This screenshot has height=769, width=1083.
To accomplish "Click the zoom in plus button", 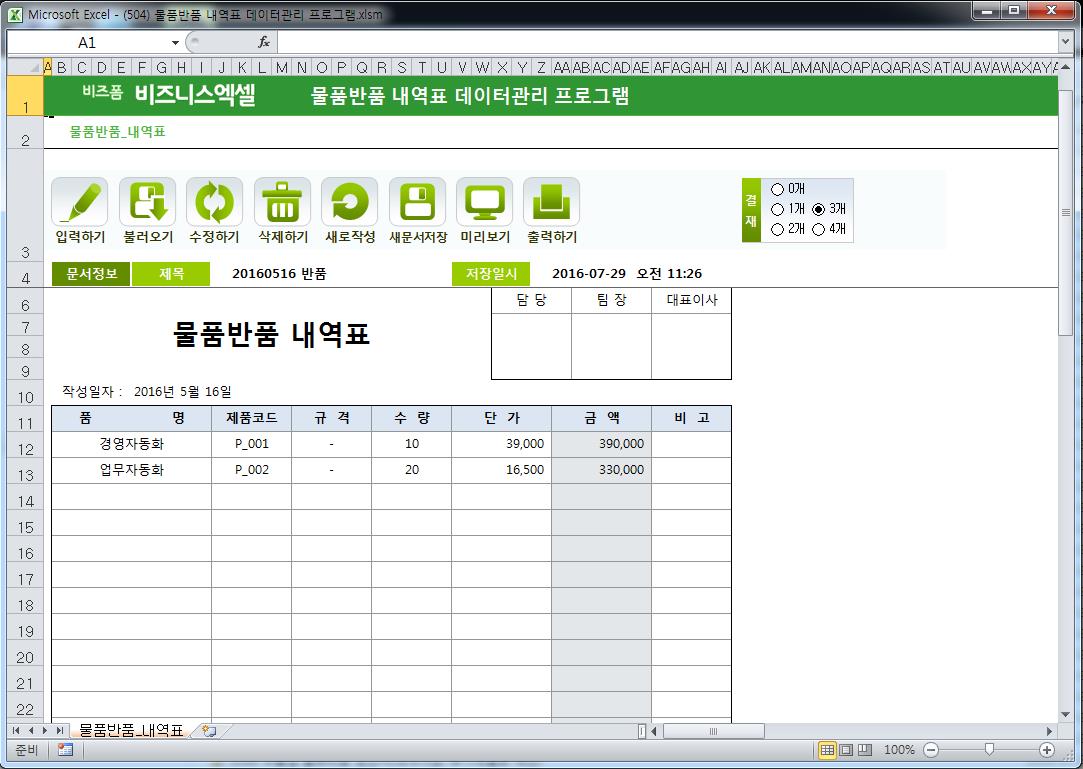I will [1047, 750].
